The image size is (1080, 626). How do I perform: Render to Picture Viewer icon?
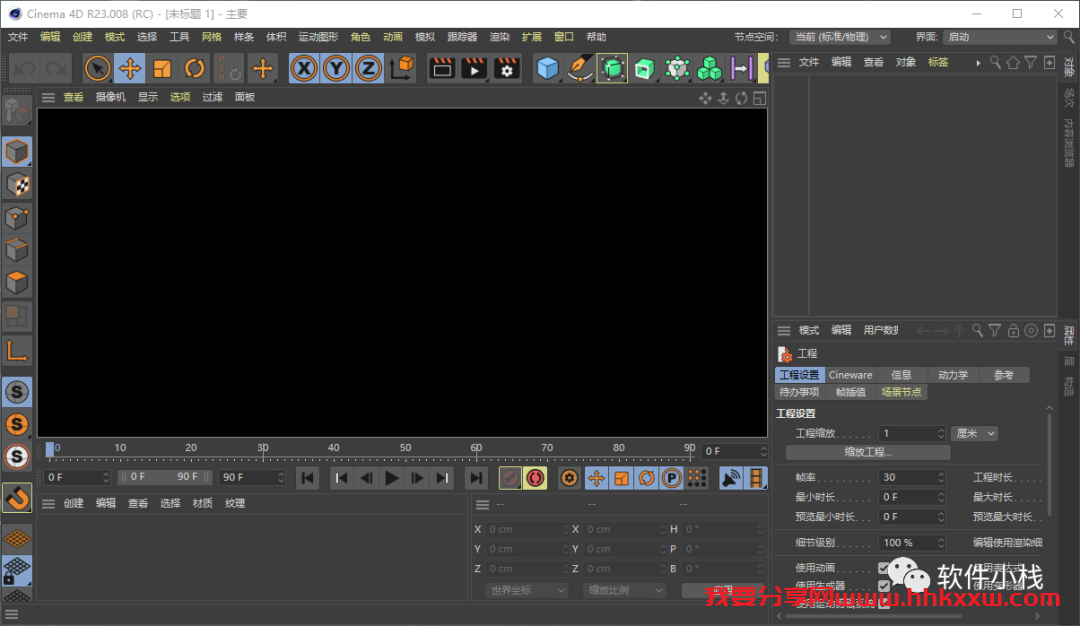(x=474, y=68)
